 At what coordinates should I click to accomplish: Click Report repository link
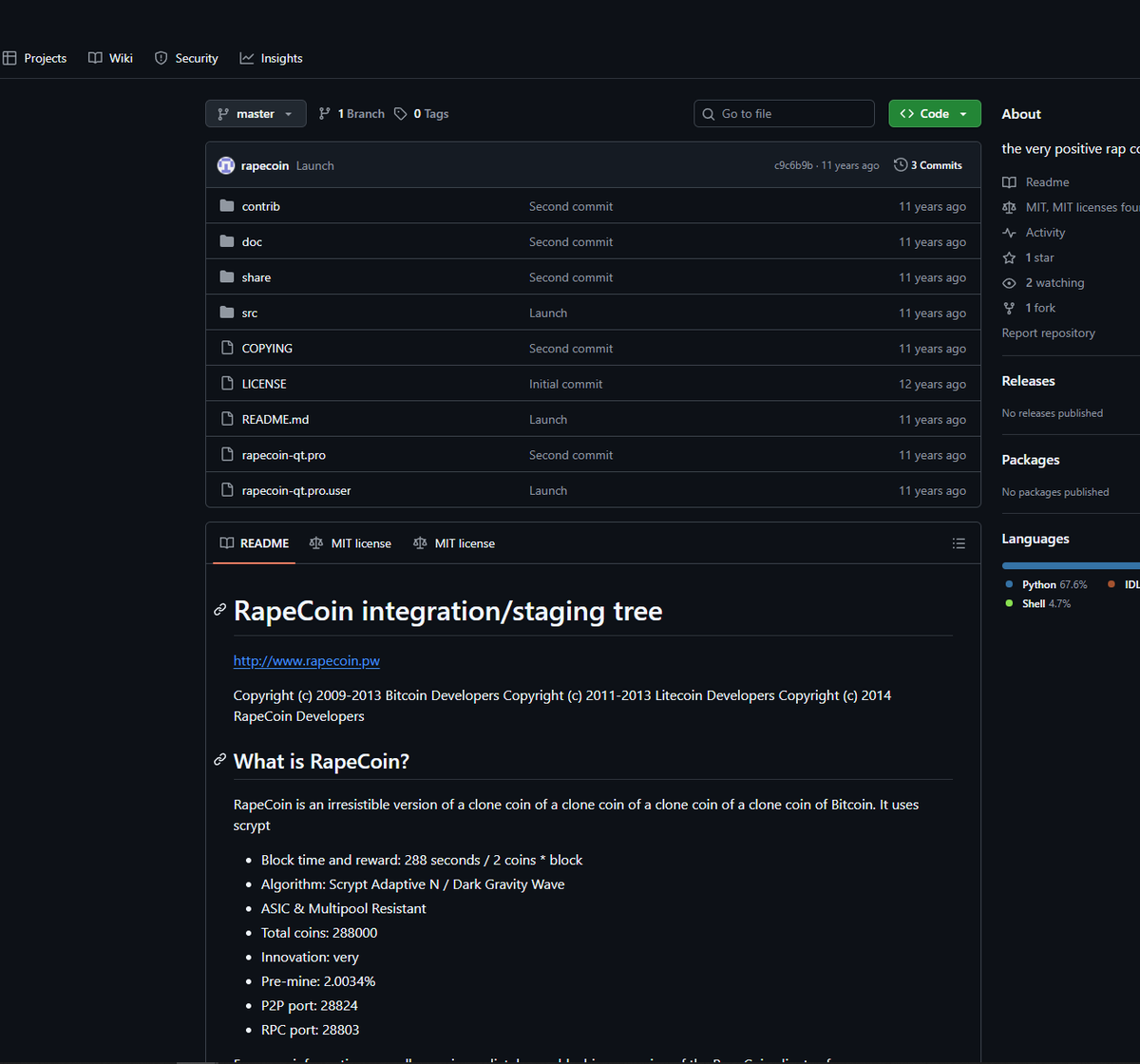[x=1049, y=333]
